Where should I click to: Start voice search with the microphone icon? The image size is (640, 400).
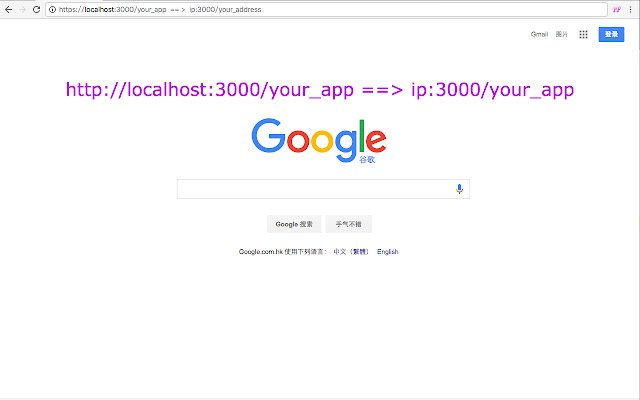tap(459, 189)
